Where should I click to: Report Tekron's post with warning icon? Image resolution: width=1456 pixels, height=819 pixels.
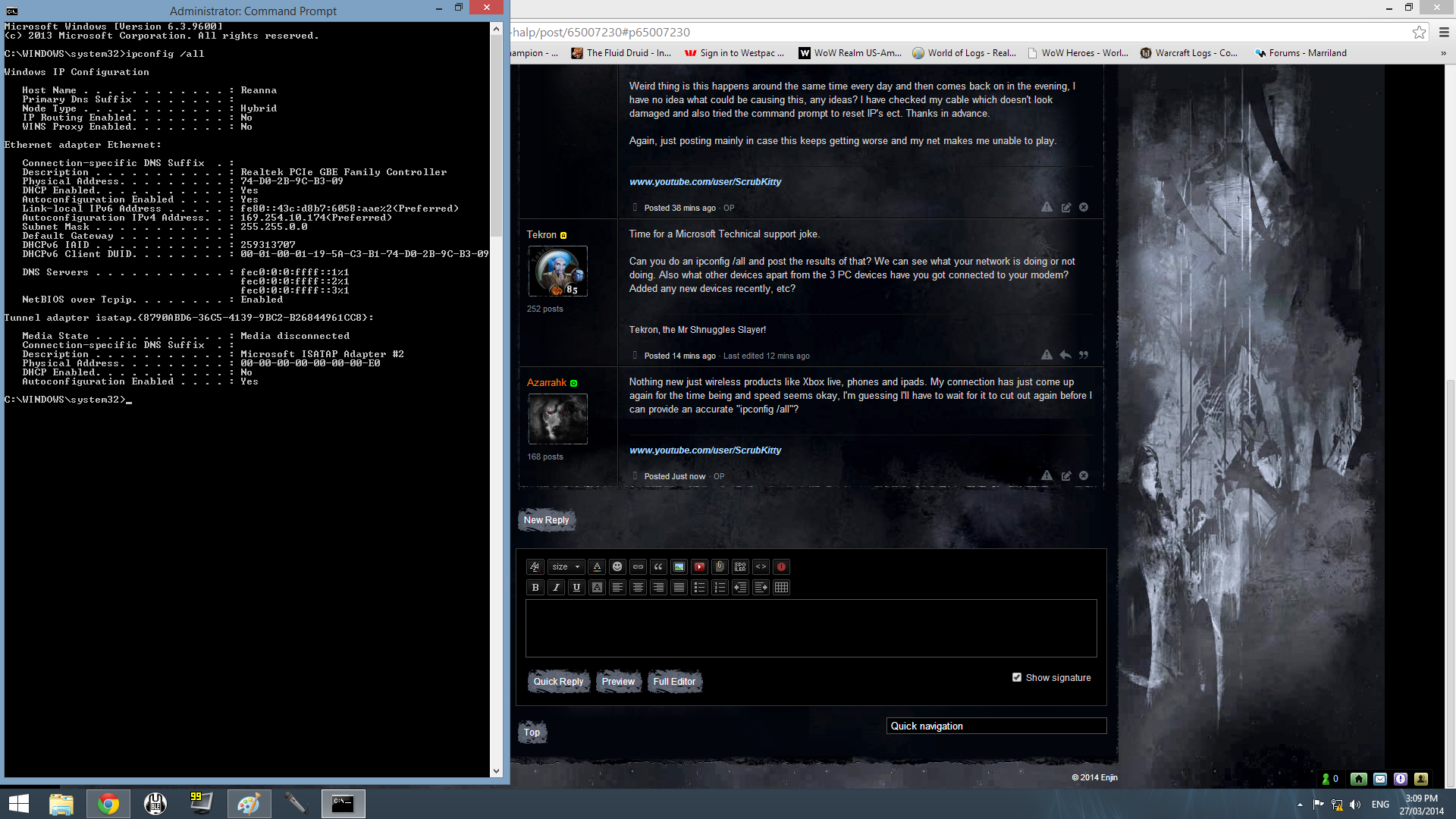[x=1046, y=355]
